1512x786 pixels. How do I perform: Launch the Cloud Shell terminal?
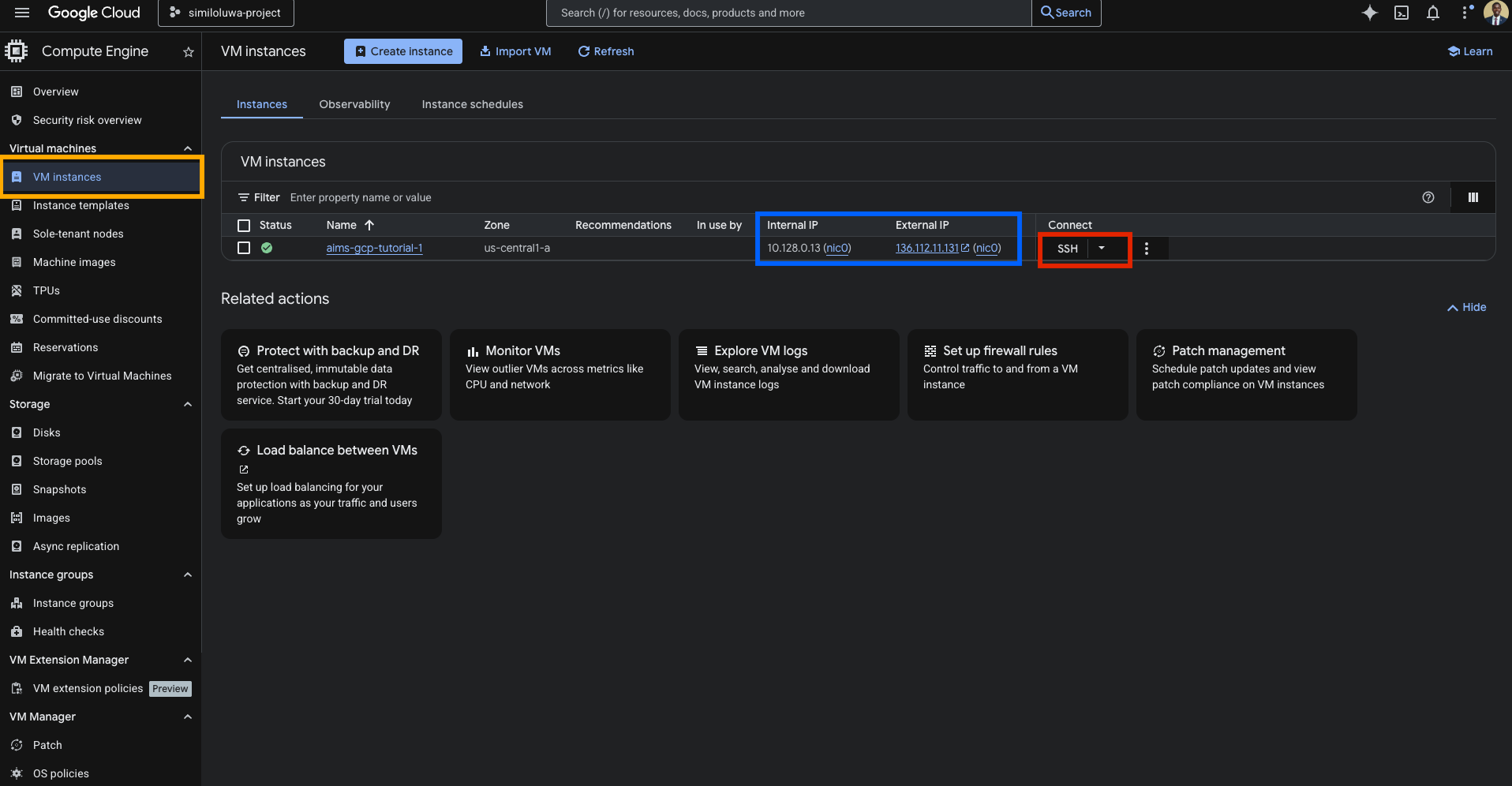tap(1402, 13)
